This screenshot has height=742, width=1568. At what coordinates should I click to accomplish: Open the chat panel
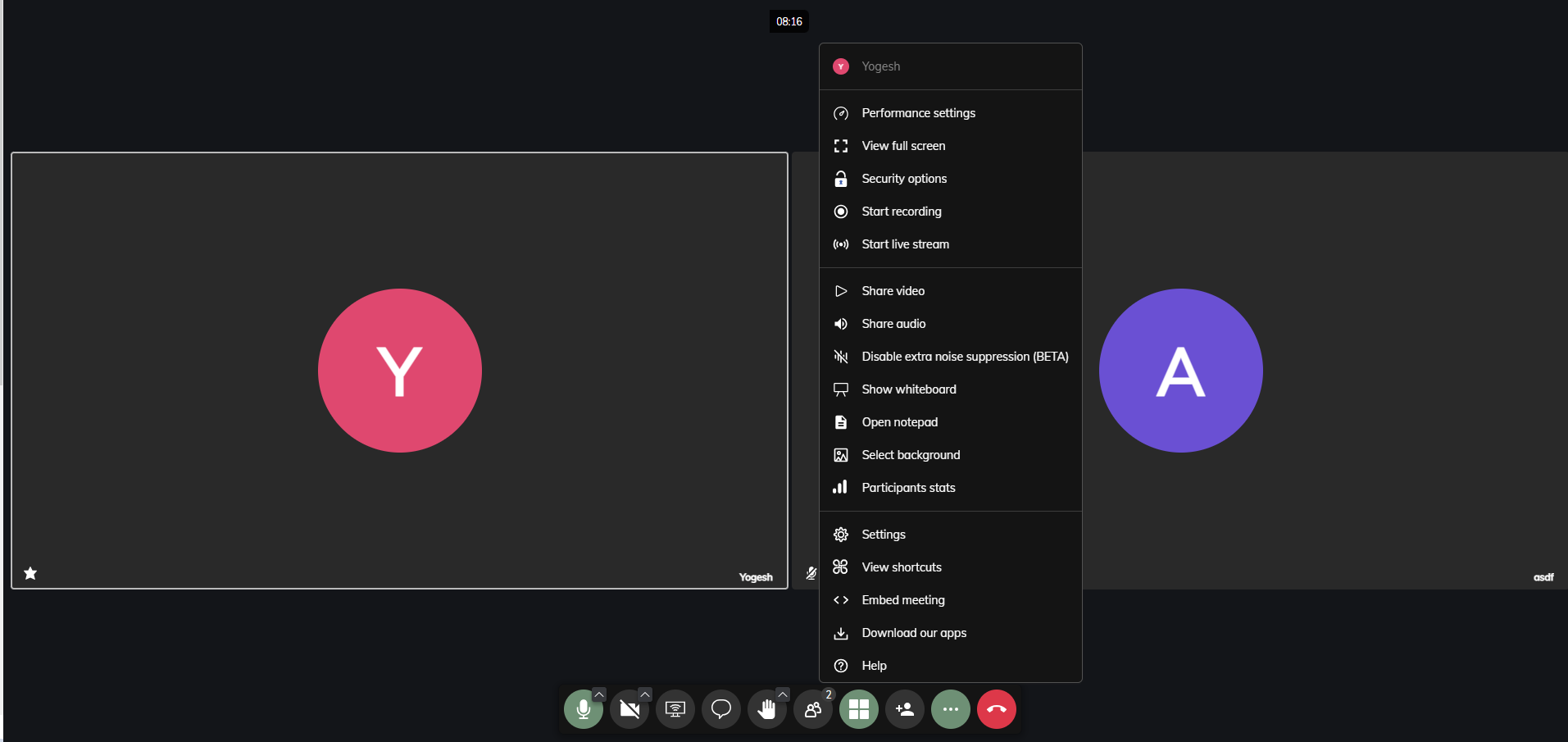point(720,708)
